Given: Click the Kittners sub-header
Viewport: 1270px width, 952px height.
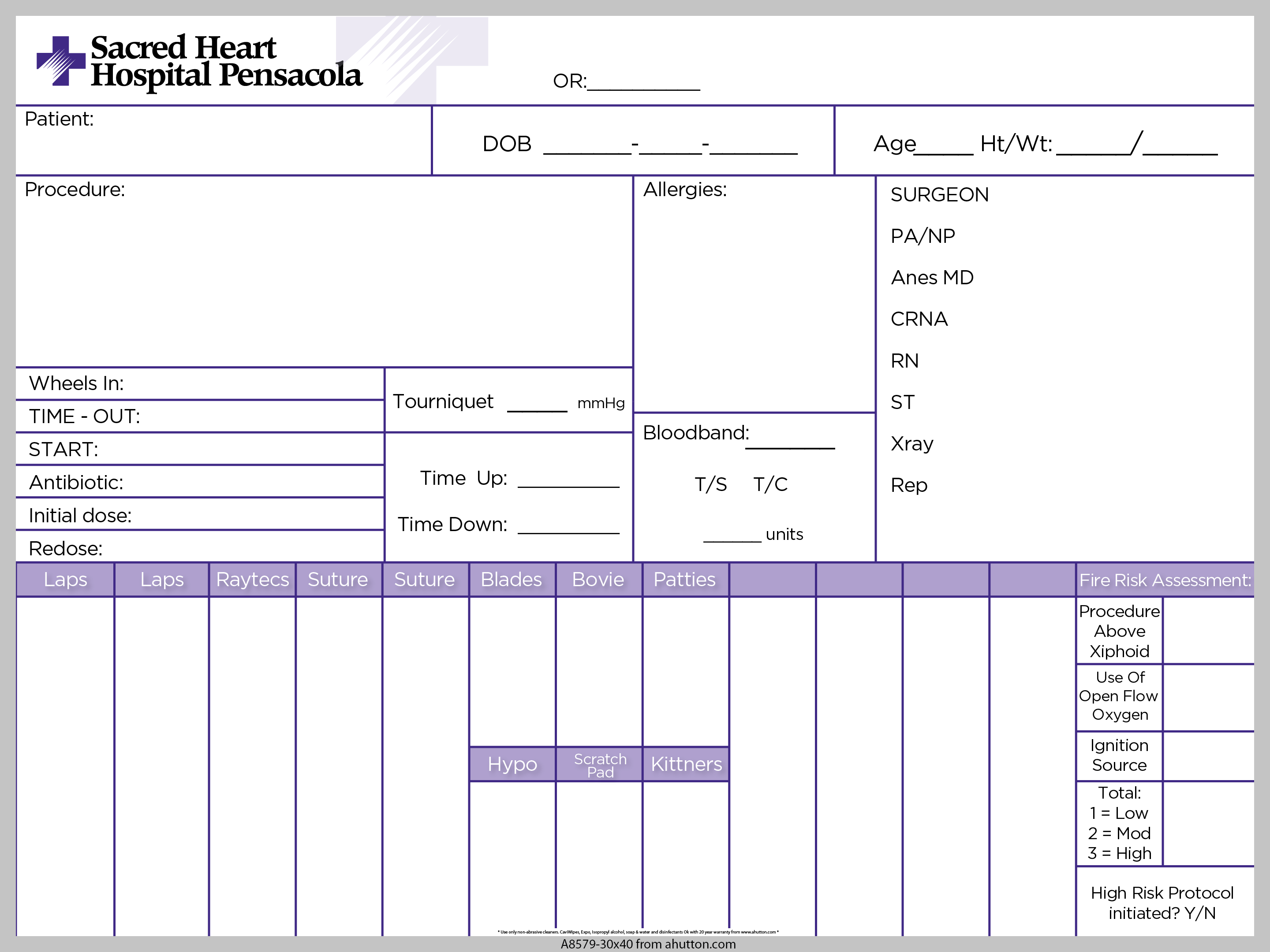Looking at the screenshot, I should 686,764.
